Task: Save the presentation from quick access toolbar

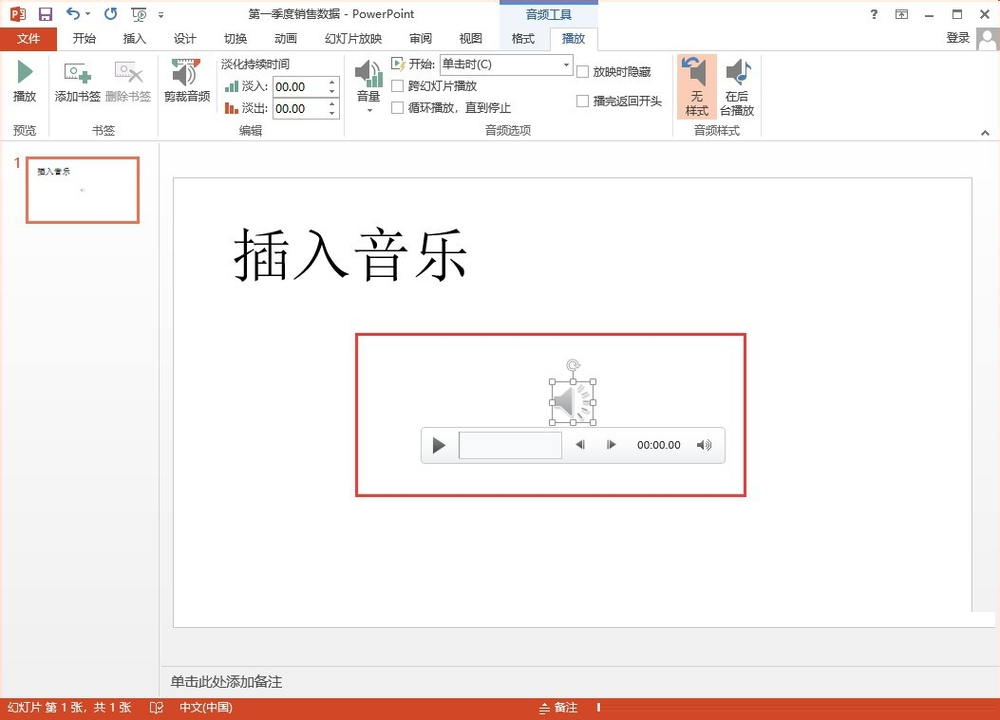Action: point(45,14)
